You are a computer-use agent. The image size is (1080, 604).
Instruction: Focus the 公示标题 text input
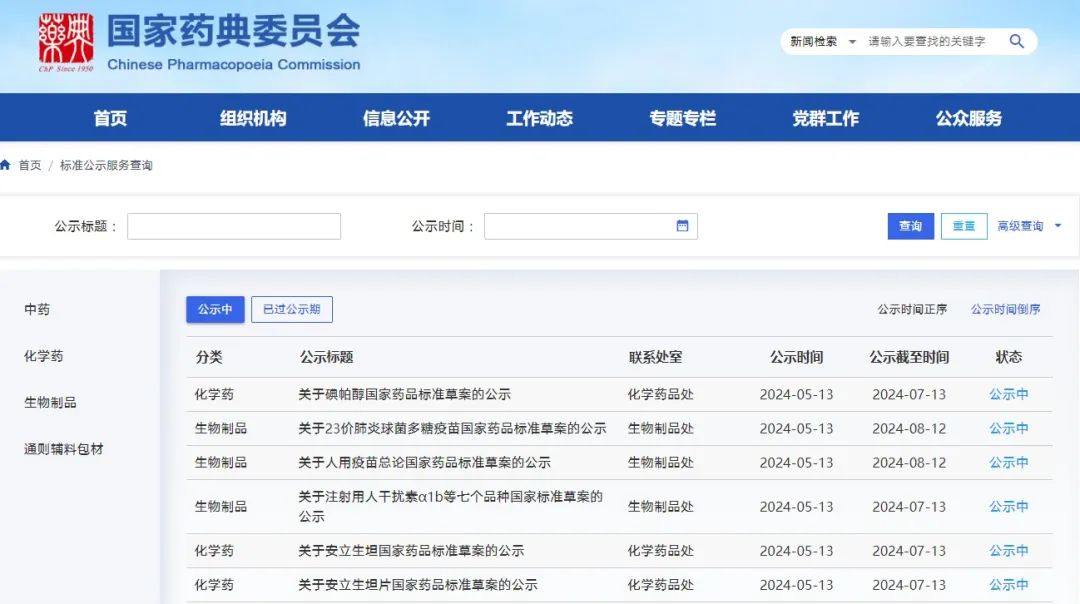coord(233,226)
